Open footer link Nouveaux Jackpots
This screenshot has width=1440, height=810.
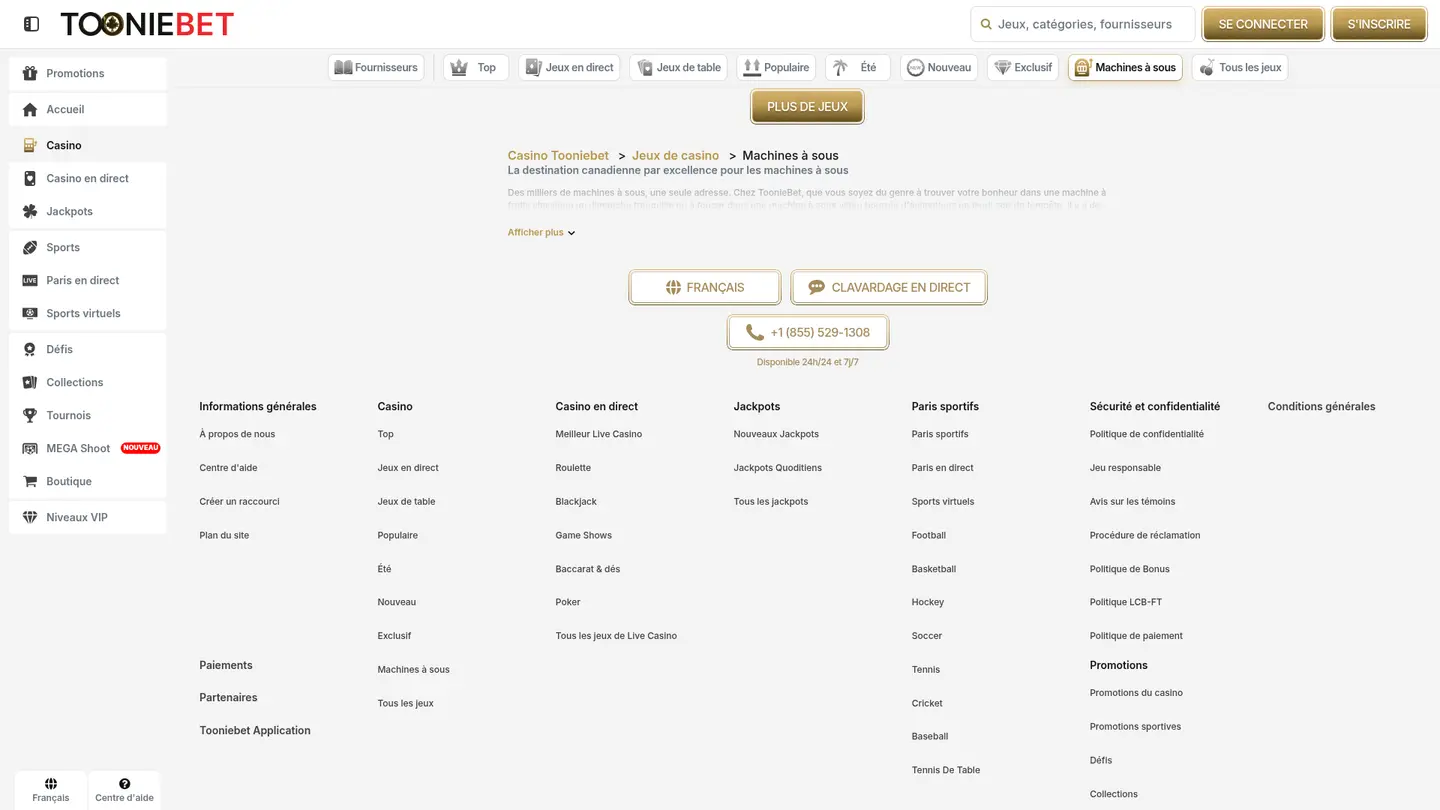click(x=776, y=434)
